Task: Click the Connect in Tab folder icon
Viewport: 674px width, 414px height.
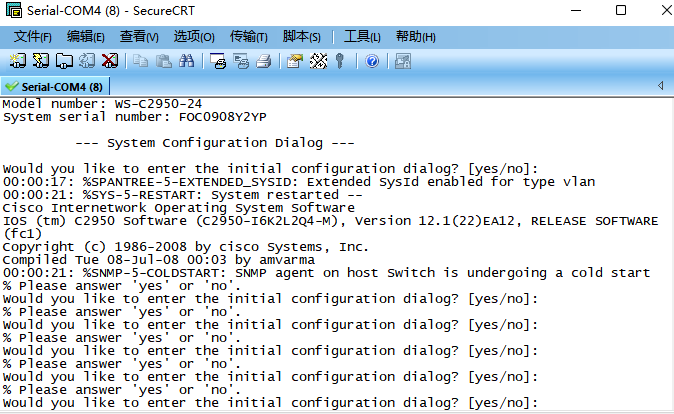Action: tap(64, 61)
